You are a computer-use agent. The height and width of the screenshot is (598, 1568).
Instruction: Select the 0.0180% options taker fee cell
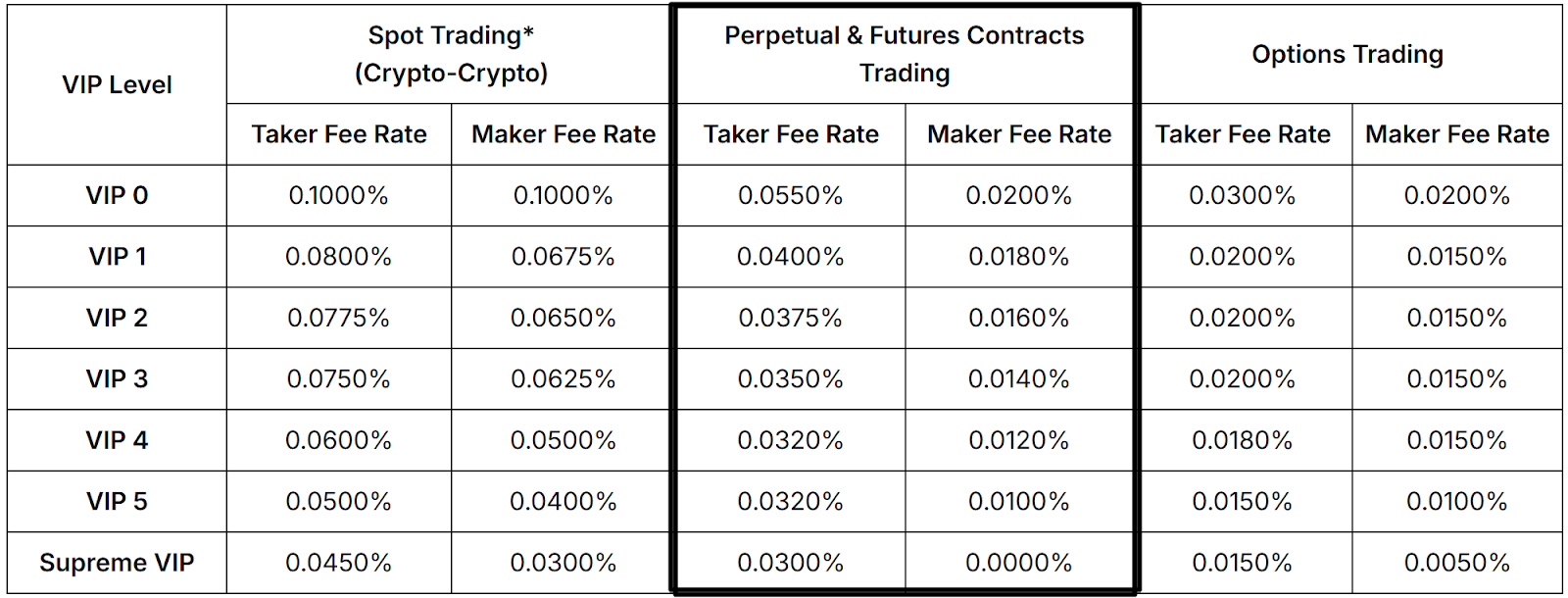coord(1243,440)
